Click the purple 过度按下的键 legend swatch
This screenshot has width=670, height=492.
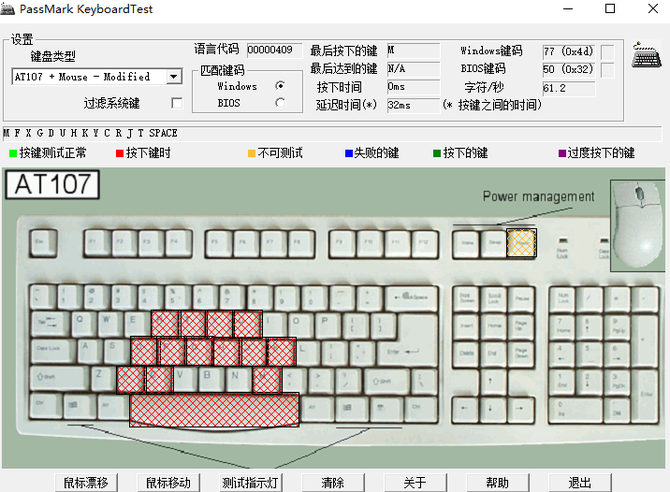(562, 153)
